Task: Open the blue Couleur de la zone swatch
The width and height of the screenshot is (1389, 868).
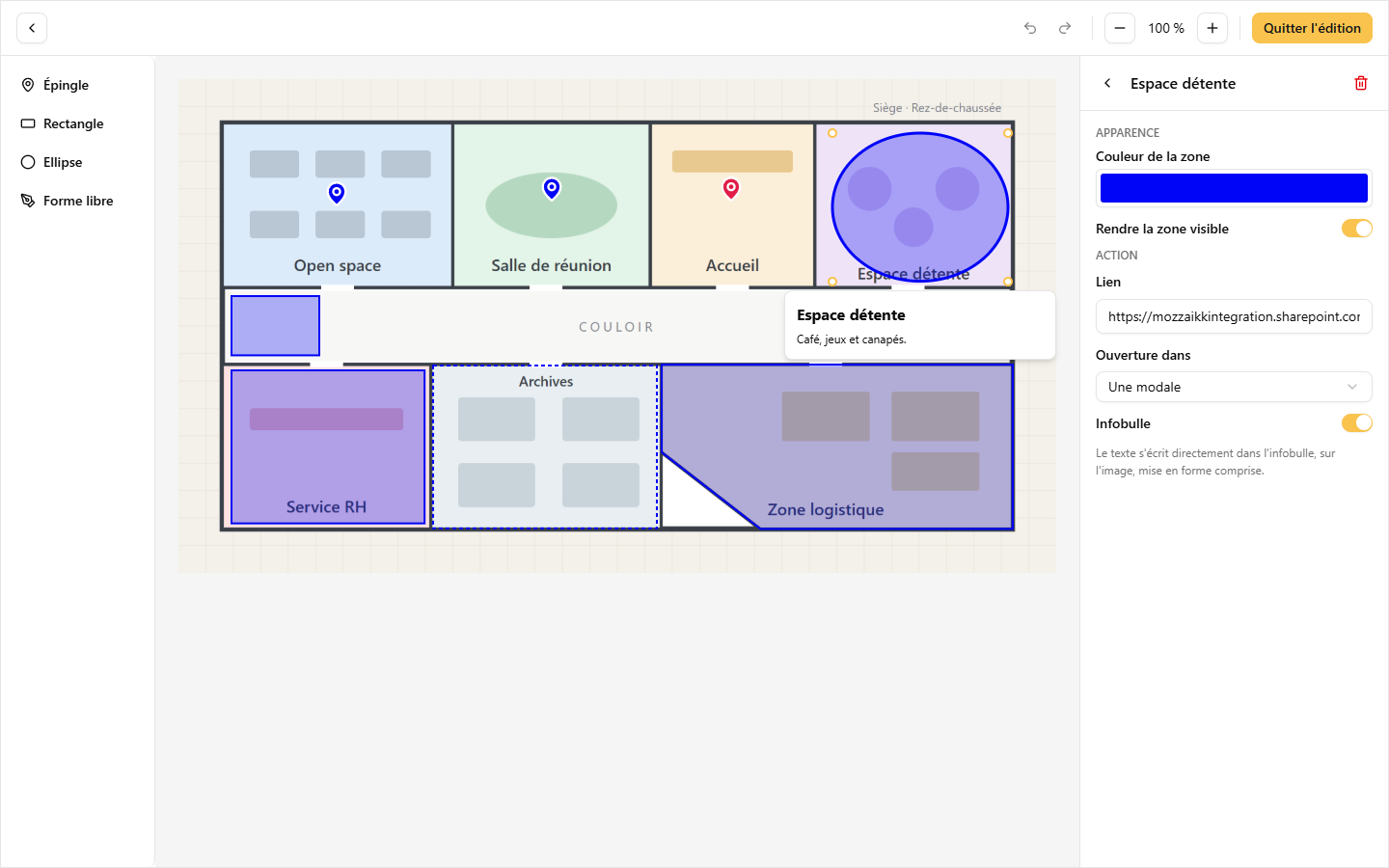Action: pos(1234,188)
